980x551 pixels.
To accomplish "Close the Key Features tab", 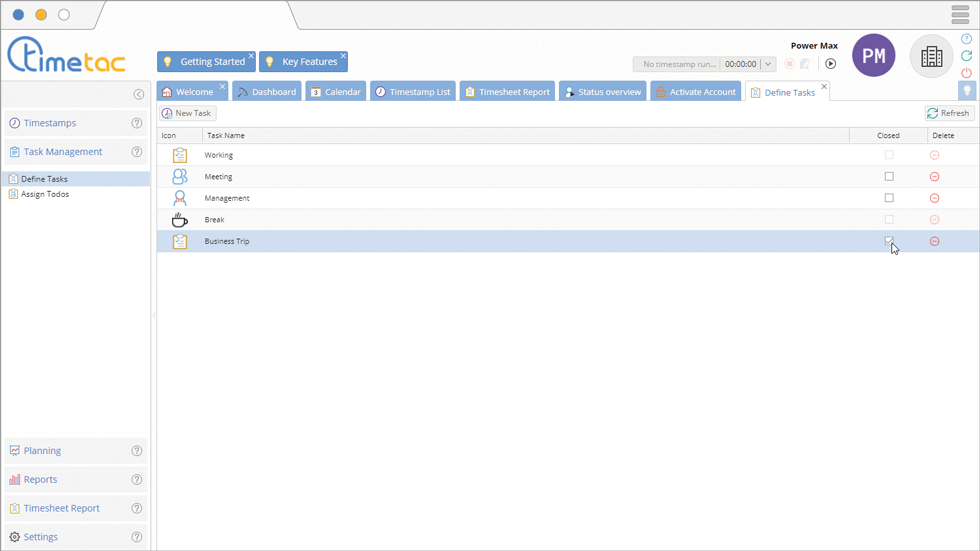I will pos(343,56).
